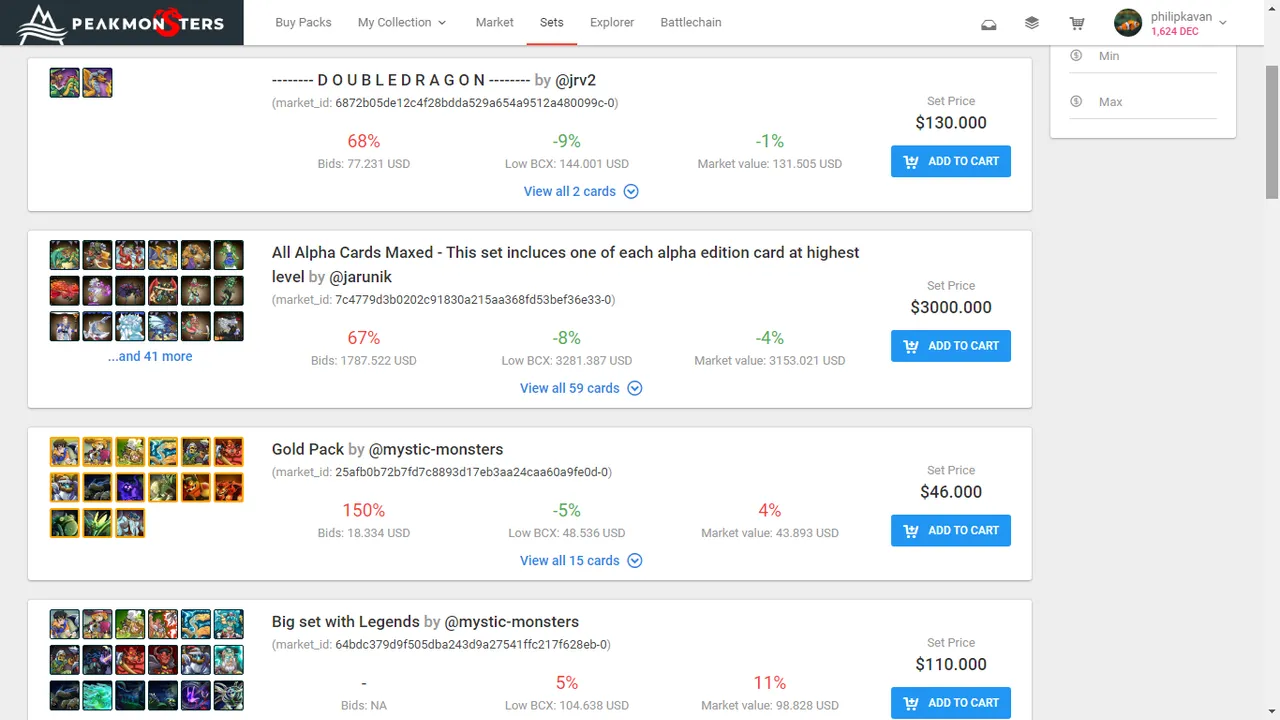
Task: Open My Collection dropdown menu
Action: pyautogui.click(x=402, y=22)
